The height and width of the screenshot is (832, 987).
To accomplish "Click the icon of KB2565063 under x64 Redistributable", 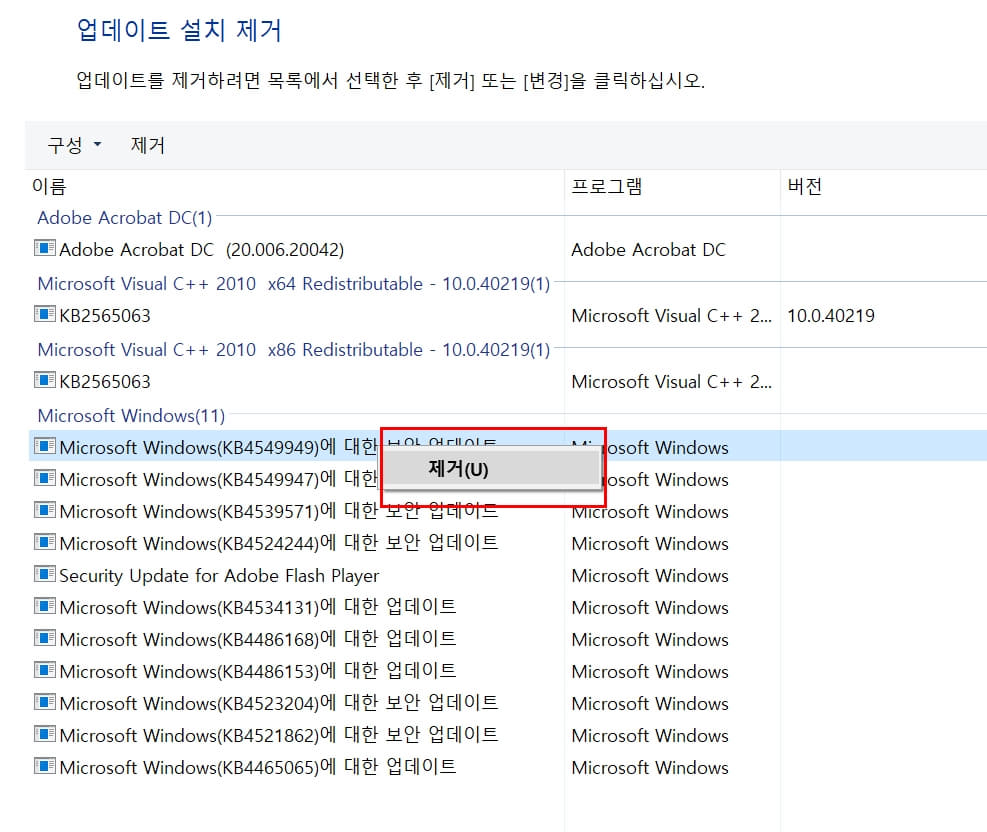I will coord(45,315).
